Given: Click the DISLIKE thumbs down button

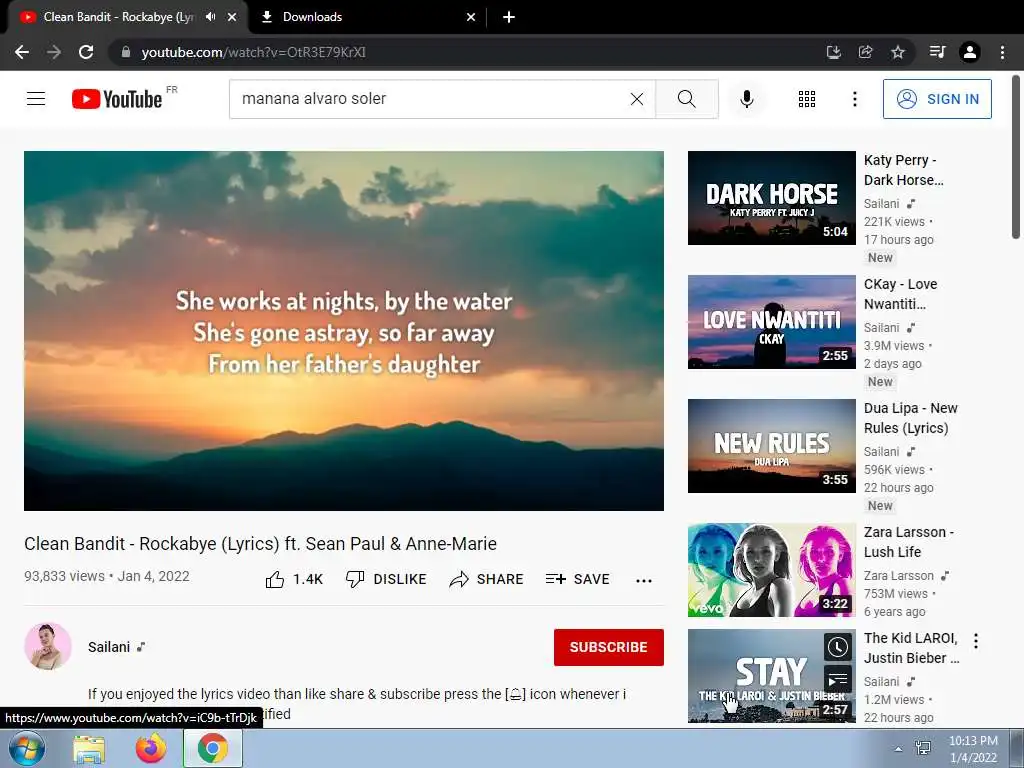Looking at the screenshot, I should (x=386, y=579).
